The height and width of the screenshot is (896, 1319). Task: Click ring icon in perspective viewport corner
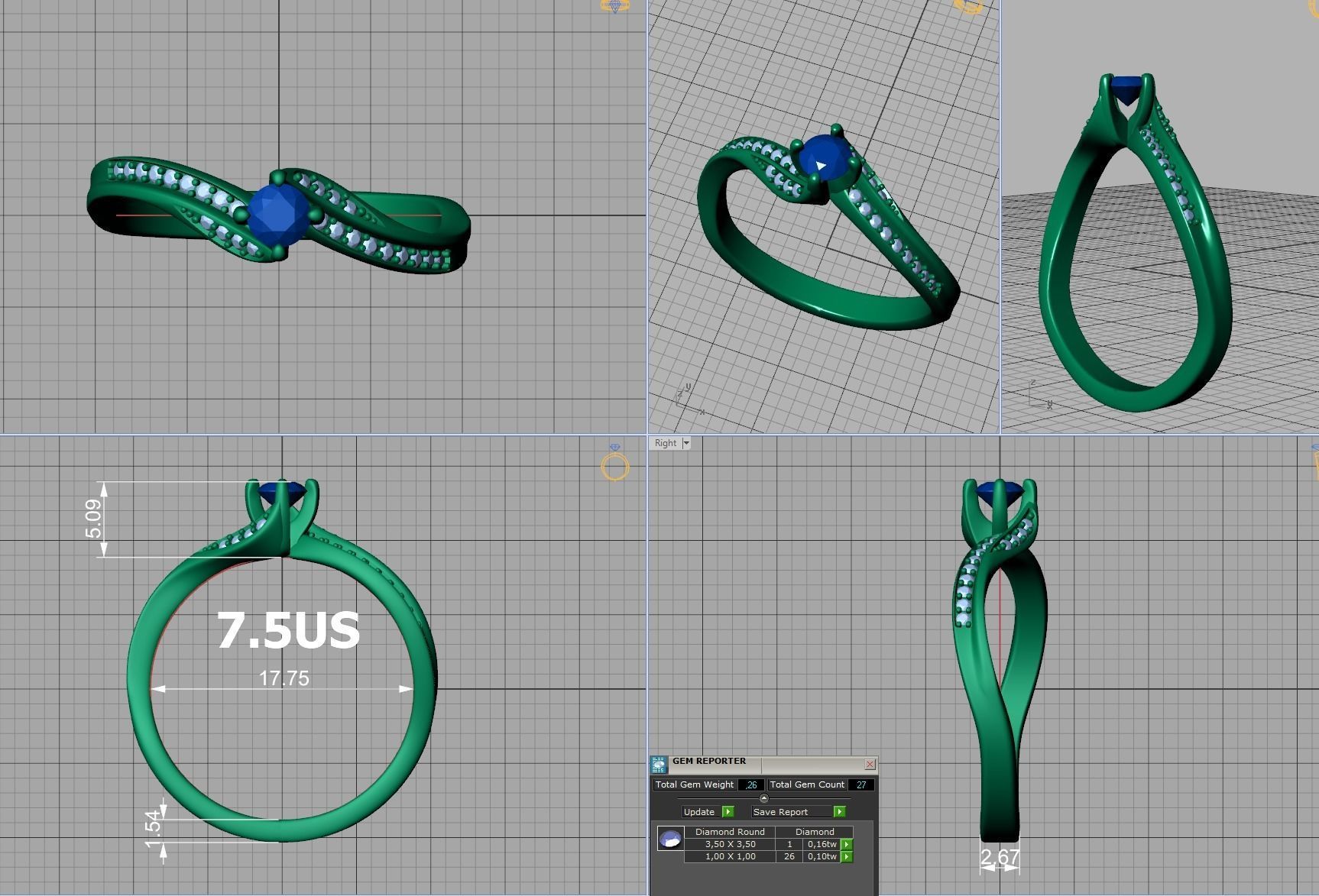968,7
